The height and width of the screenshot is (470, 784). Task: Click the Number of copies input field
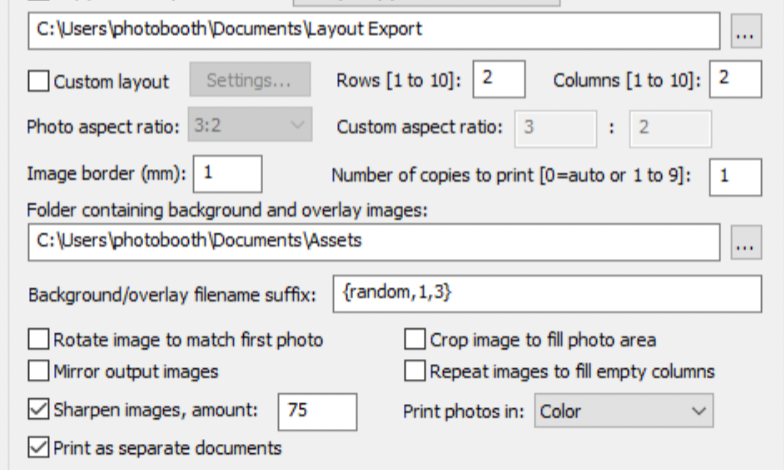734,176
